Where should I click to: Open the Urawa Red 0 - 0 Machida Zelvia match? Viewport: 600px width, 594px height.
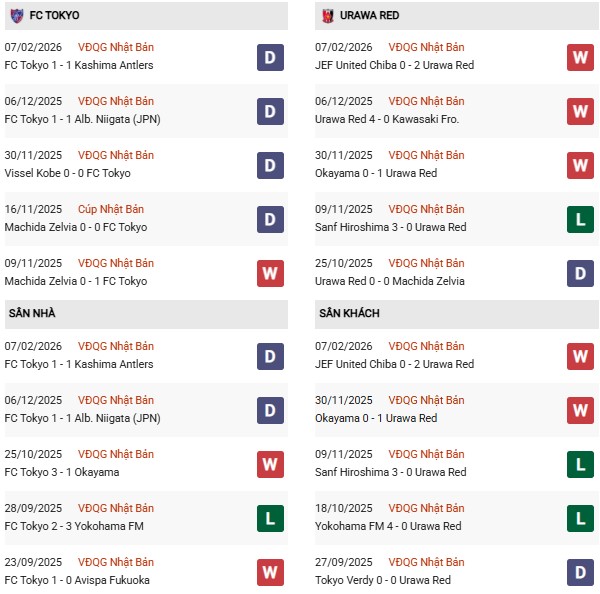point(394,281)
